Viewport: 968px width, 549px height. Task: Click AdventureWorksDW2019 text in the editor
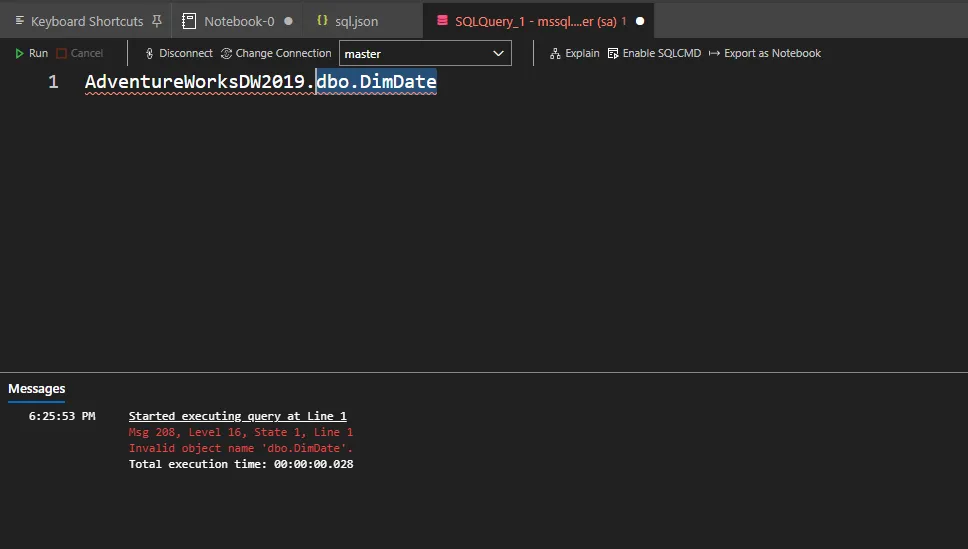pos(194,82)
